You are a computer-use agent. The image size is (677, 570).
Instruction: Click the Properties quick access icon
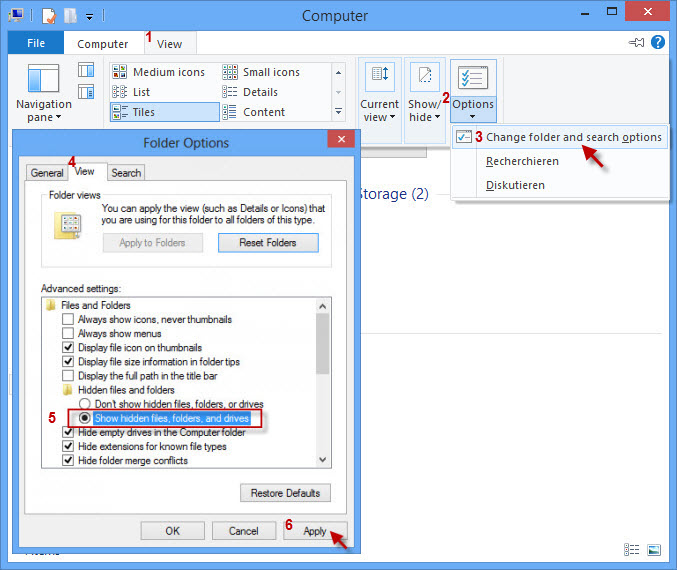click(x=49, y=16)
